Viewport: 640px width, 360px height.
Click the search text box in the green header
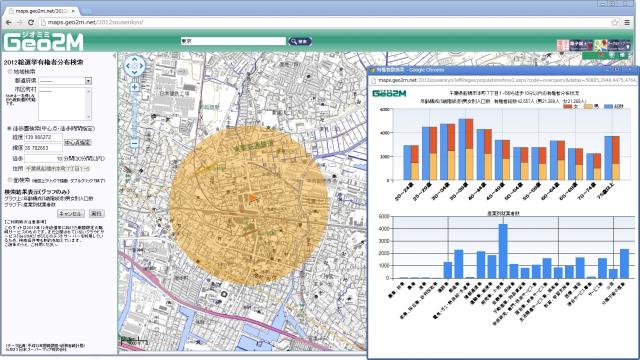(233, 41)
